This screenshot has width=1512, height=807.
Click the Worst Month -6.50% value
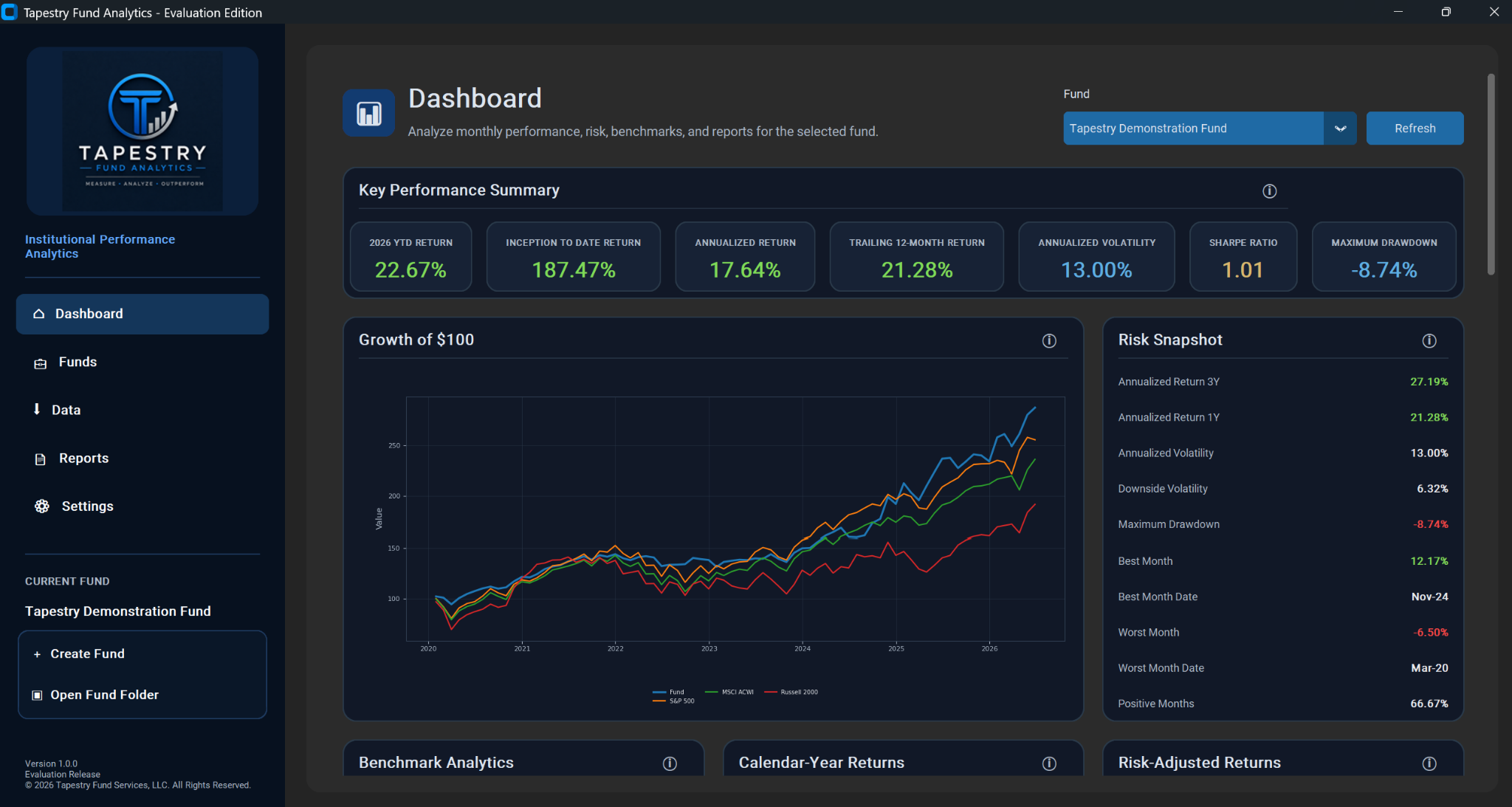point(1430,632)
